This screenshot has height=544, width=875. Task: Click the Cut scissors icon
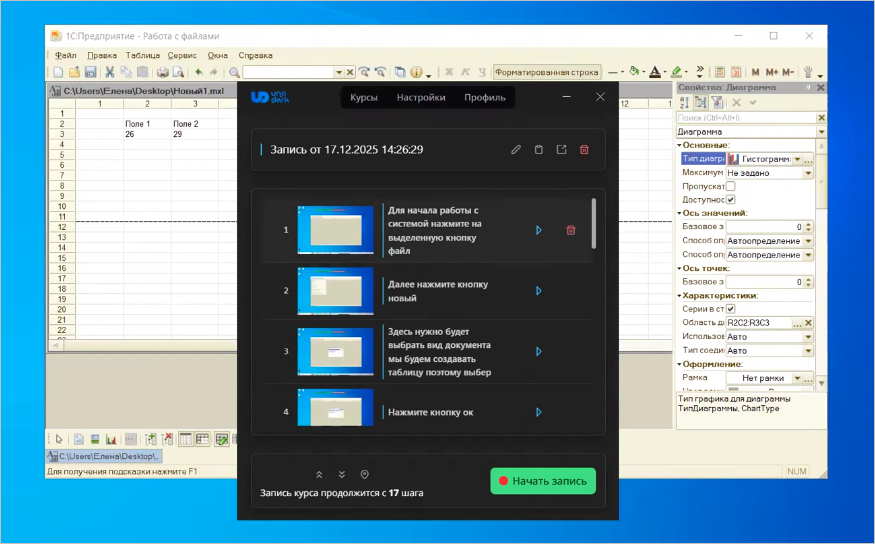tap(110, 72)
